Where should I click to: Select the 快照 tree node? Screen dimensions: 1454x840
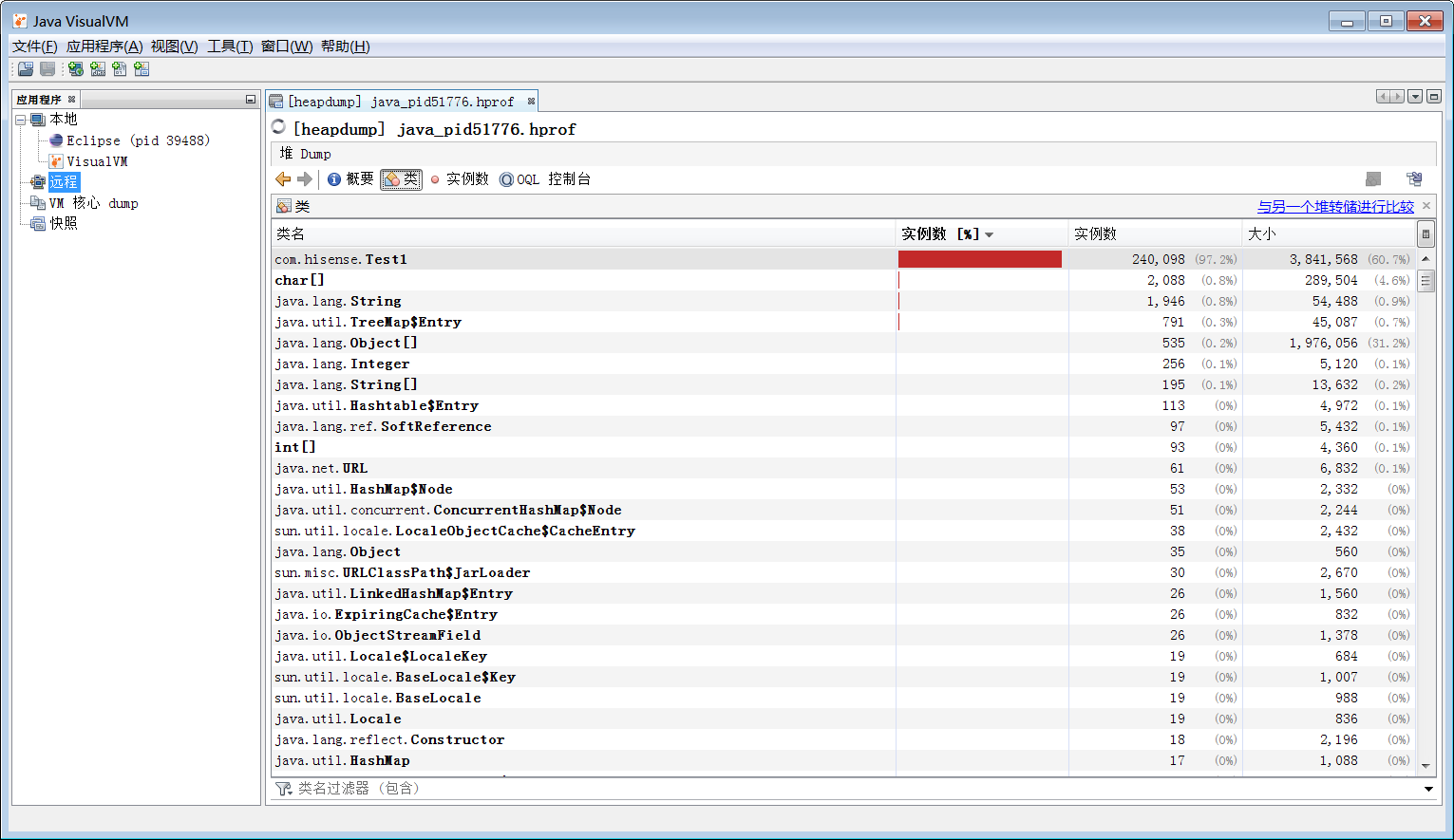click(64, 224)
